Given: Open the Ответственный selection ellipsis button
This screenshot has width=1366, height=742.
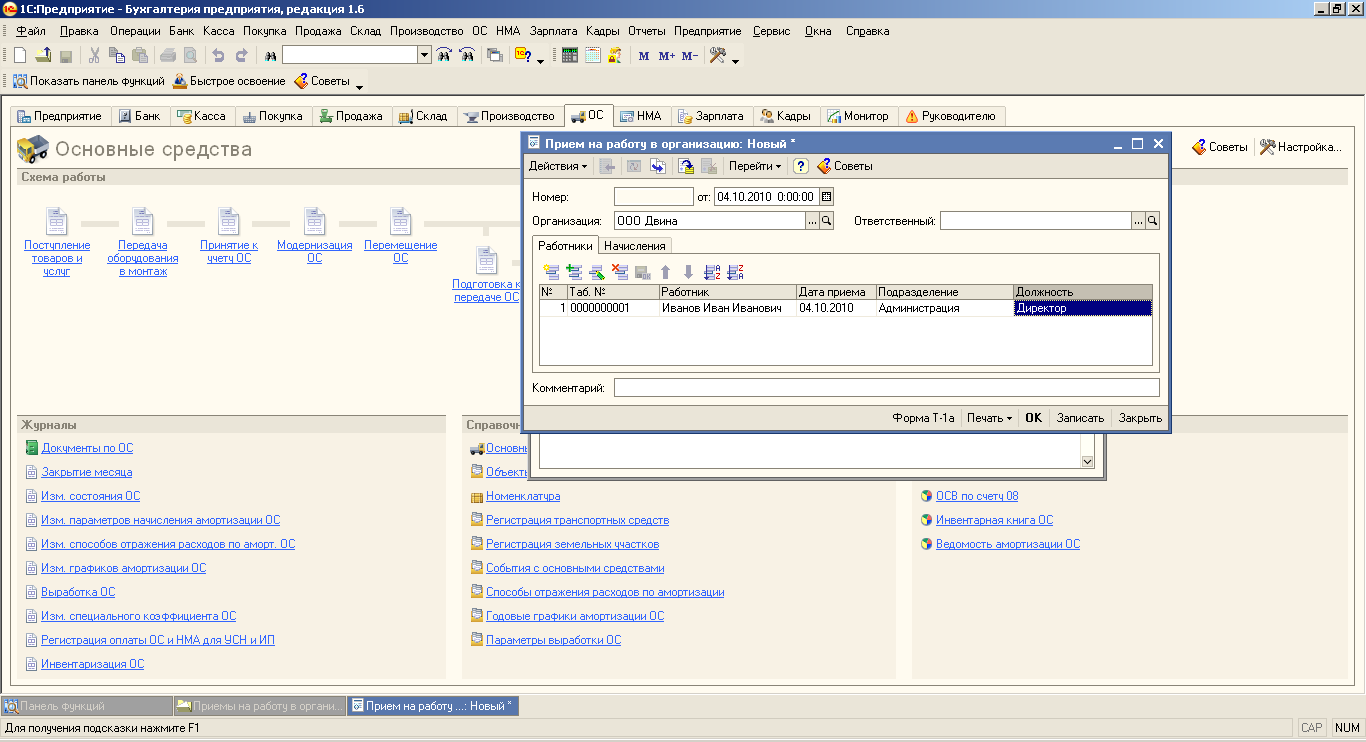Looking at the screenshot, I should pos(1139,221).
